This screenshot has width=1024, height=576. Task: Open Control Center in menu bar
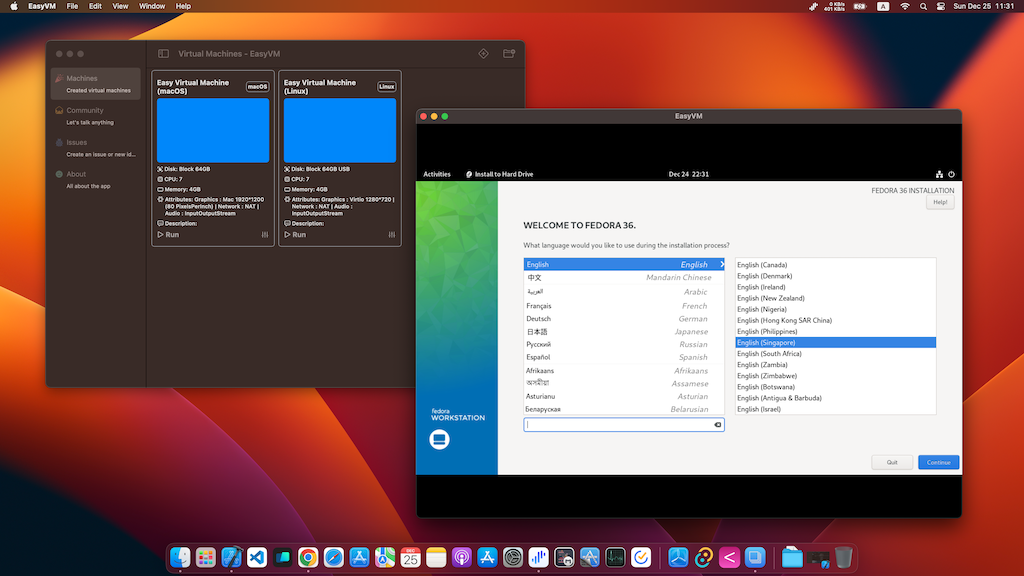940,7
